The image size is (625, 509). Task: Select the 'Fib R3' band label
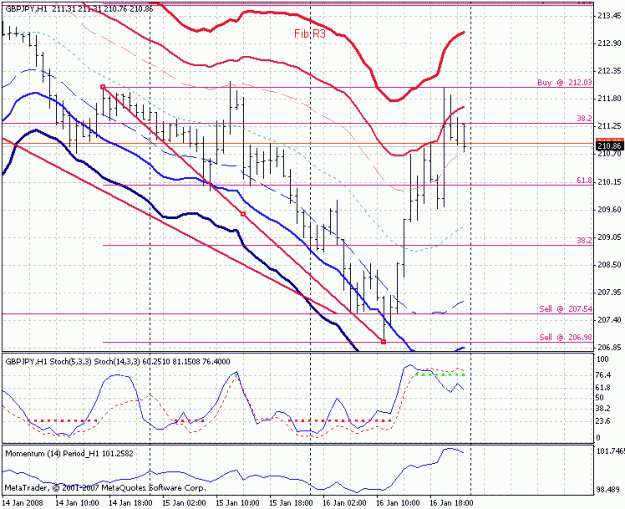click(310, 34)
